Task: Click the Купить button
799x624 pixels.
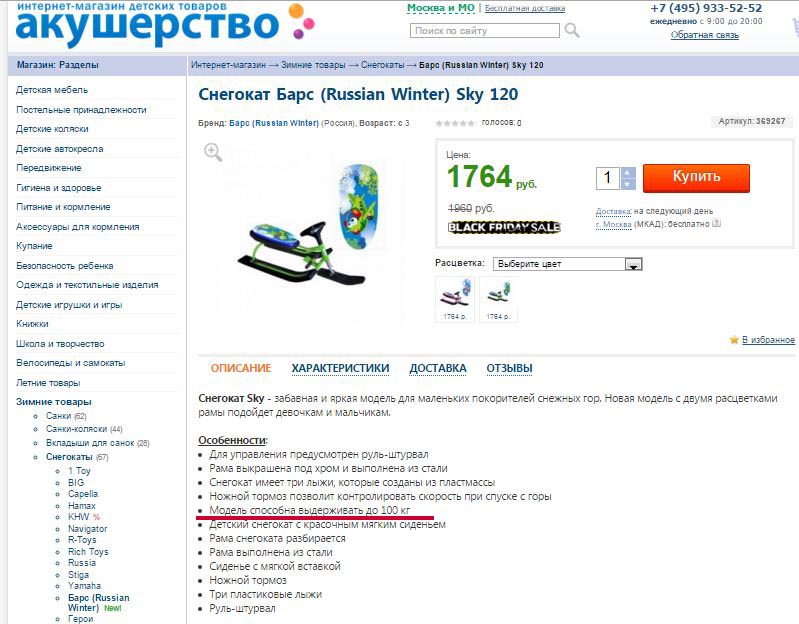Action: [x=696, y=178]
